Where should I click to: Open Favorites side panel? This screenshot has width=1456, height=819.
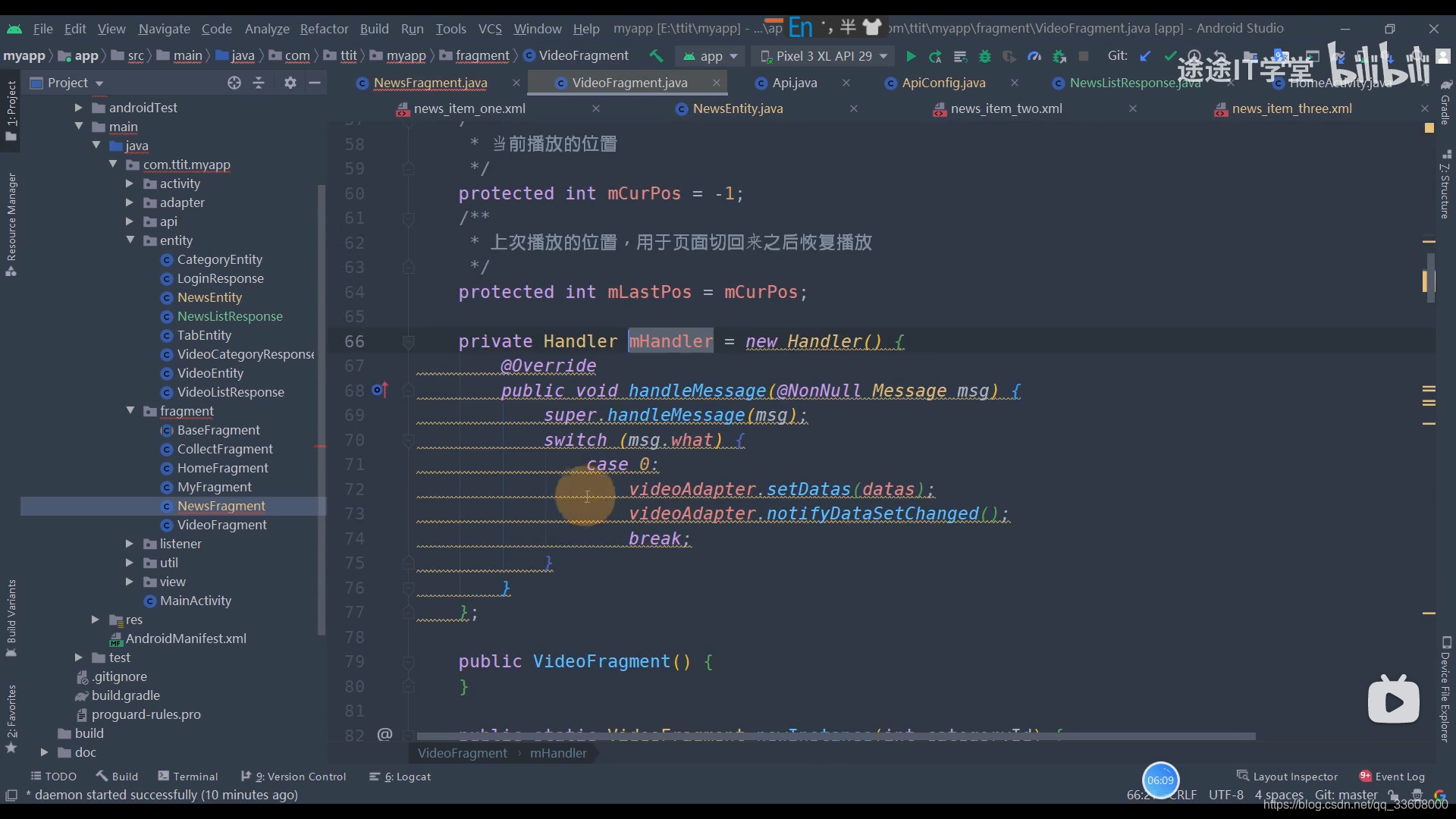pyautogui.click(x=11, y=719)
